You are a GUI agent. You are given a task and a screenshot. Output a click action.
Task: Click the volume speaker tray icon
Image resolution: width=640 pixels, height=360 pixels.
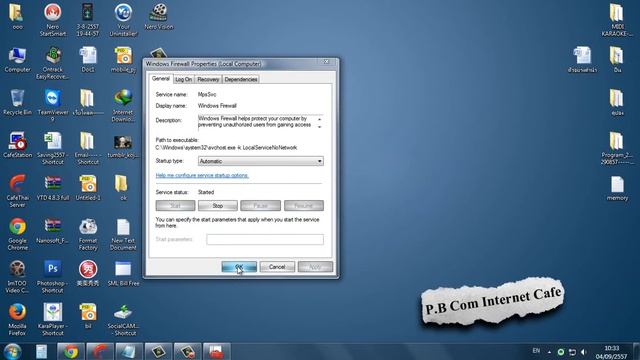[x=584, y=352]
